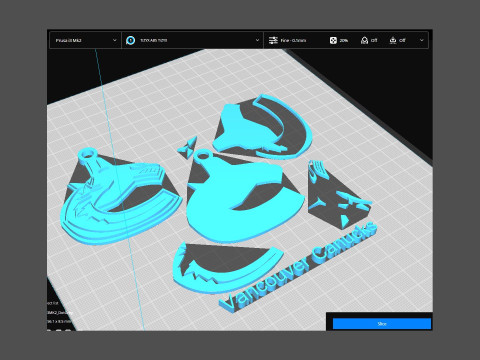Click the blue Slice button
480x360 pixels.
(382, 324)
